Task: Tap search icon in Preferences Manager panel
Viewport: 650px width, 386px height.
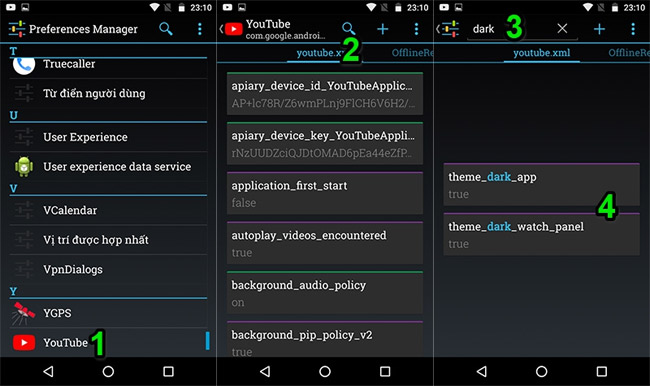Action: coord(166,29)
